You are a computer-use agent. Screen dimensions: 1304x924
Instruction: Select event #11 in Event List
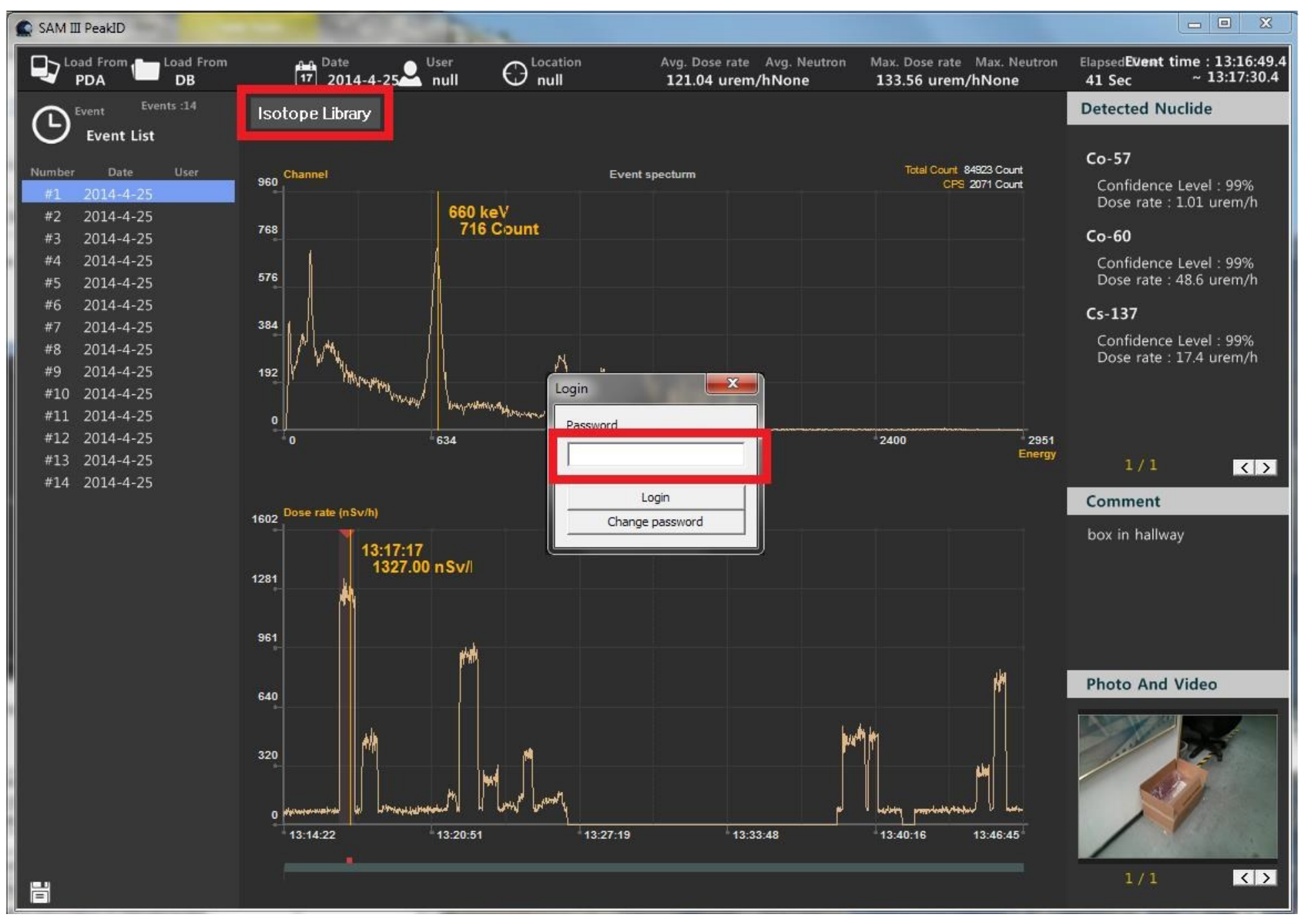click(x=128, y=416)
